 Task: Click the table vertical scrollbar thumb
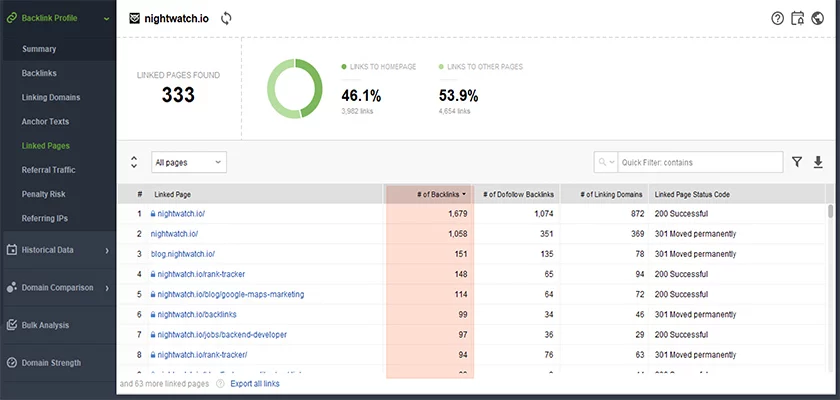pos(830,211)
